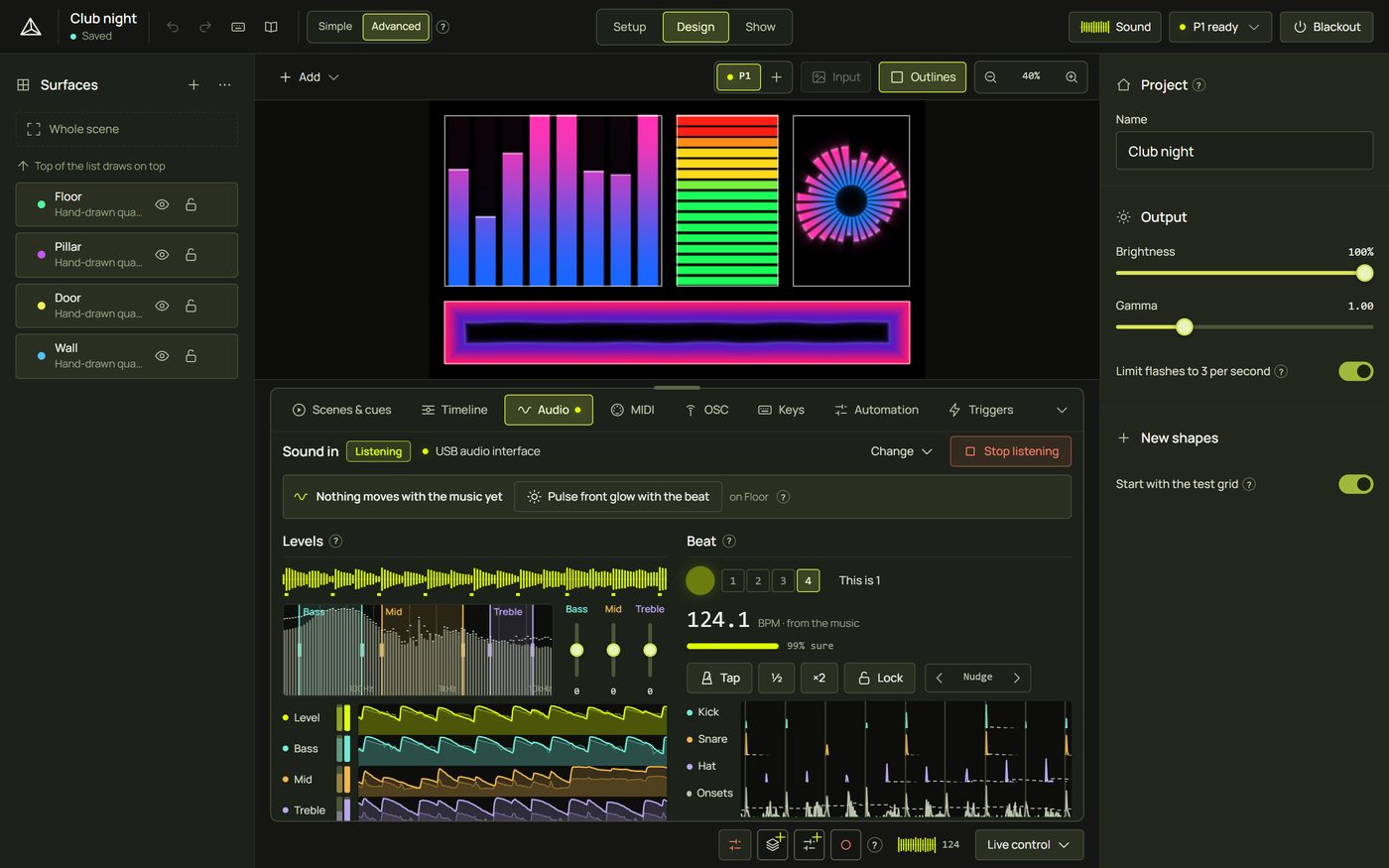Switch to the Show tab

(x=760, y=27)
